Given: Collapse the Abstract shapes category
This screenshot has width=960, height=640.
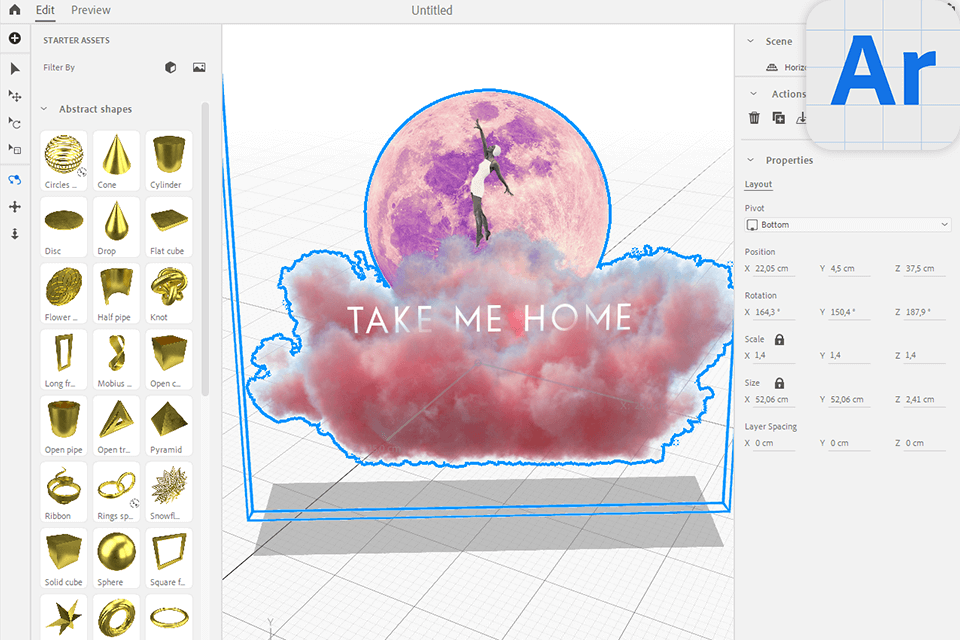Looking at the screenshot, I should (x=44, y=109).
